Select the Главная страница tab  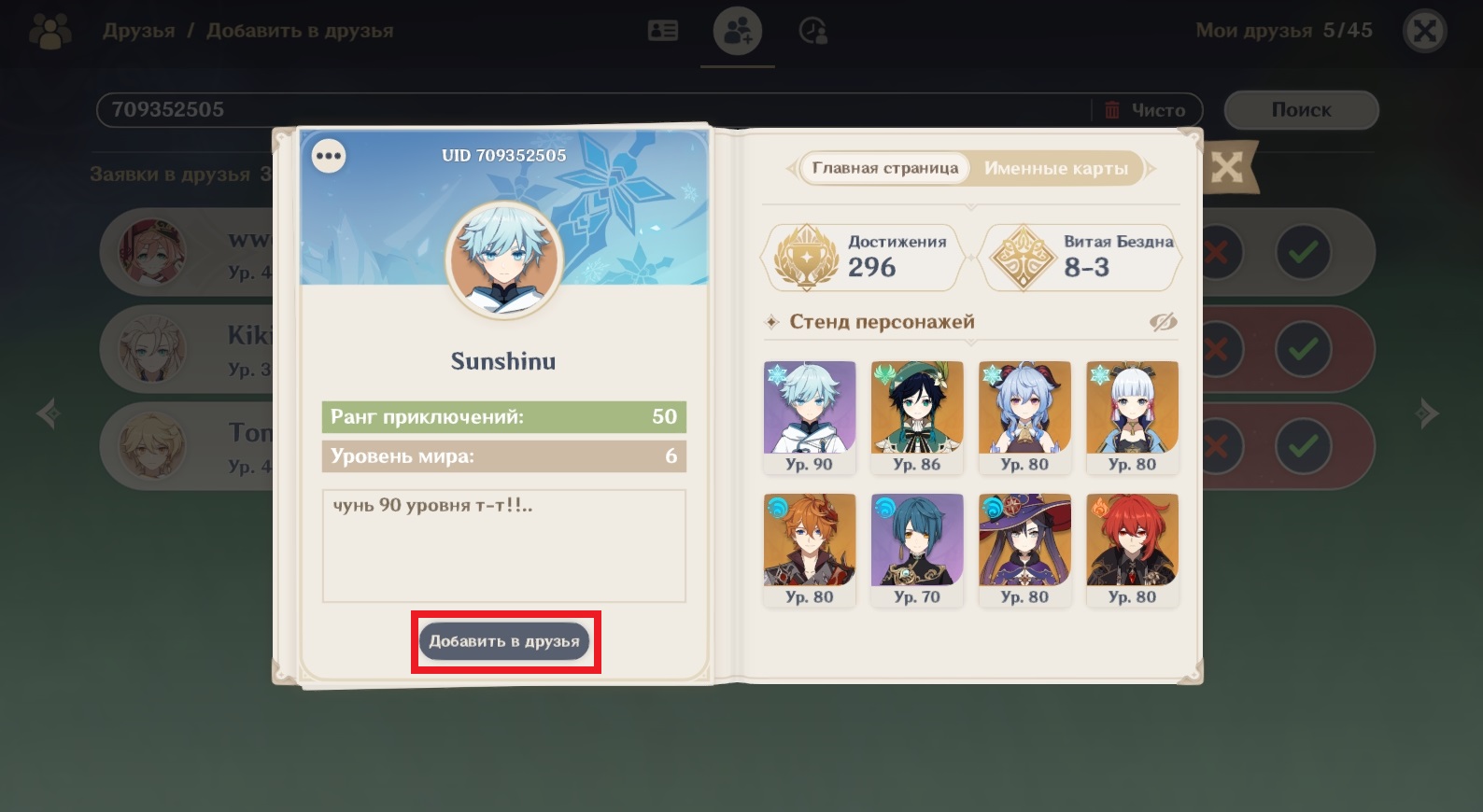click(885, 169)
